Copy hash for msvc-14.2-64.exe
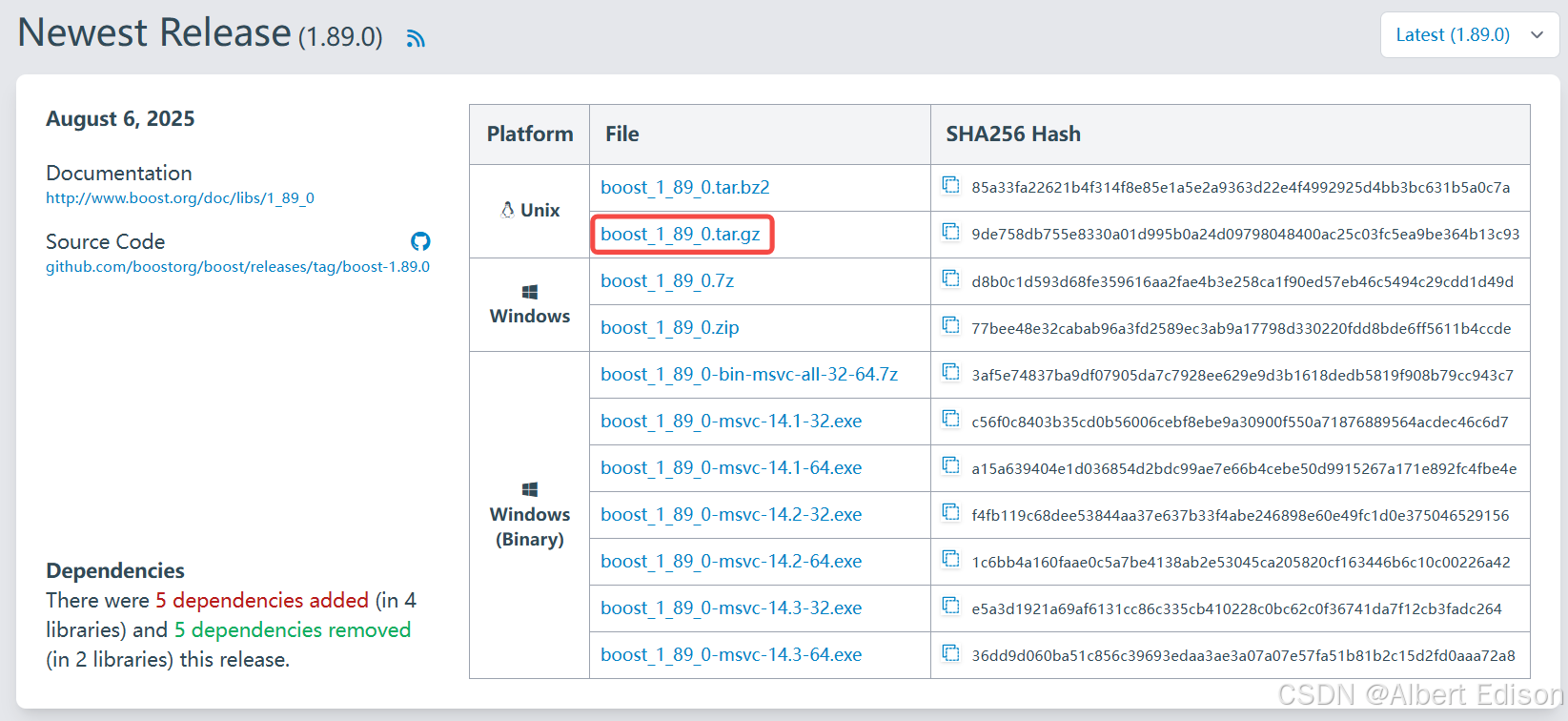 950,559
